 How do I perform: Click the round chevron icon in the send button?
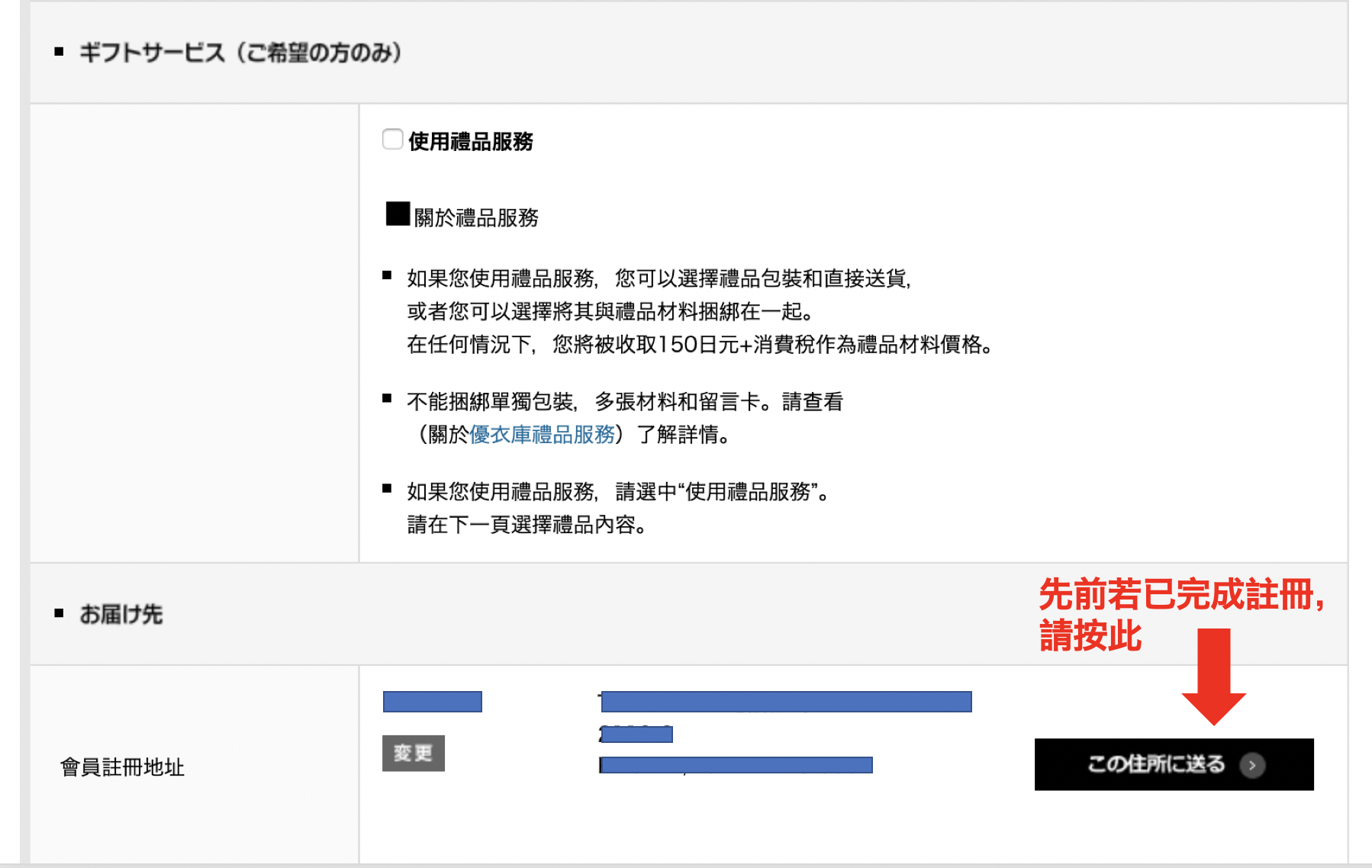point(1251,765)
